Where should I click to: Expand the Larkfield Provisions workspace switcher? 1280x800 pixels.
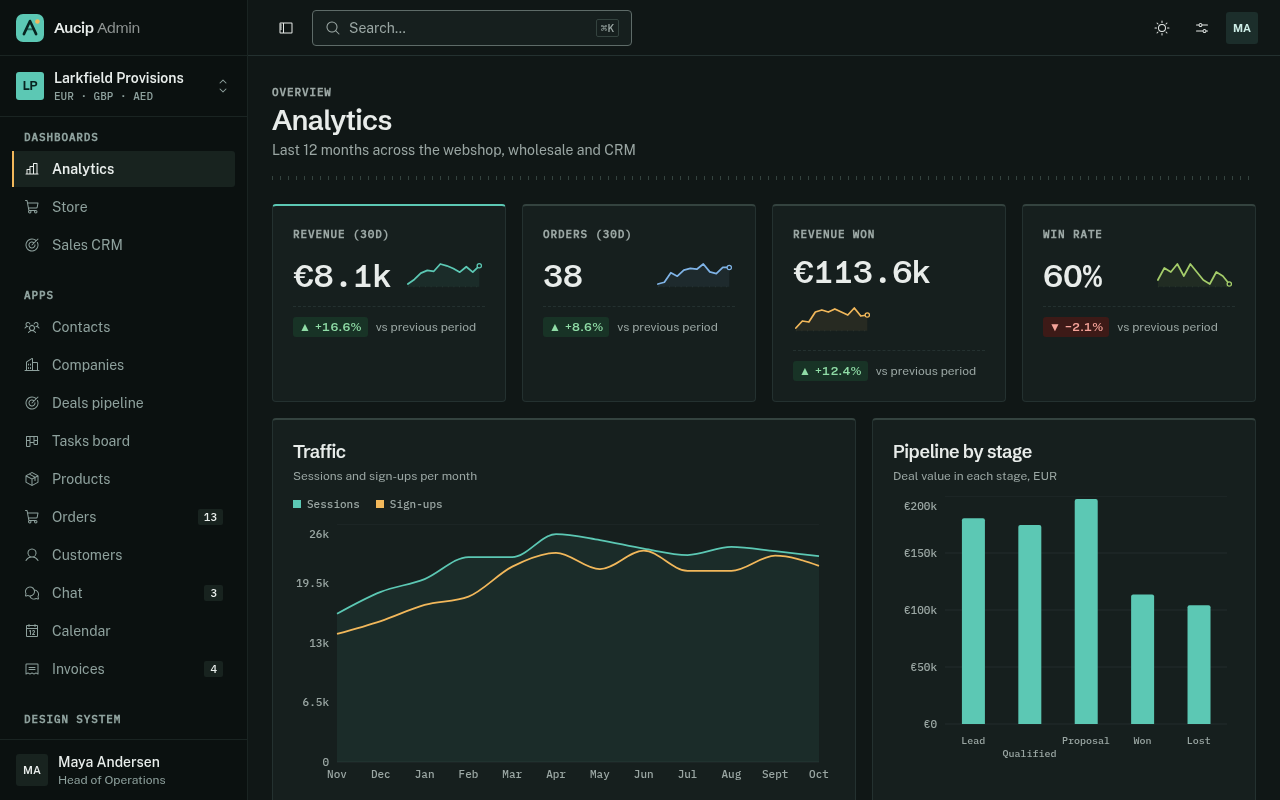click(123, 86)
